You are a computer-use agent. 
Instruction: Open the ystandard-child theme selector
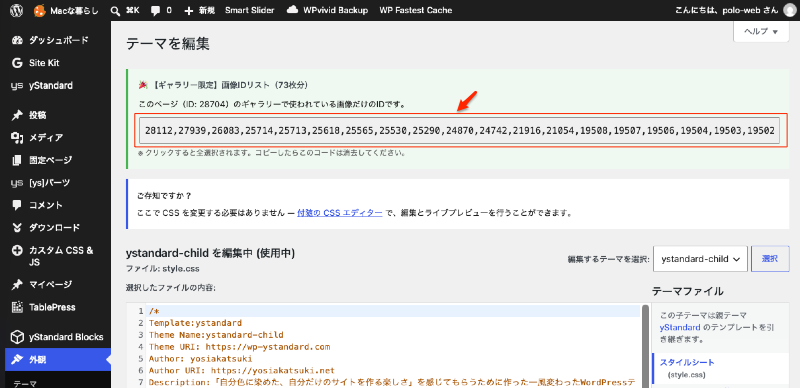pos(701,259)
